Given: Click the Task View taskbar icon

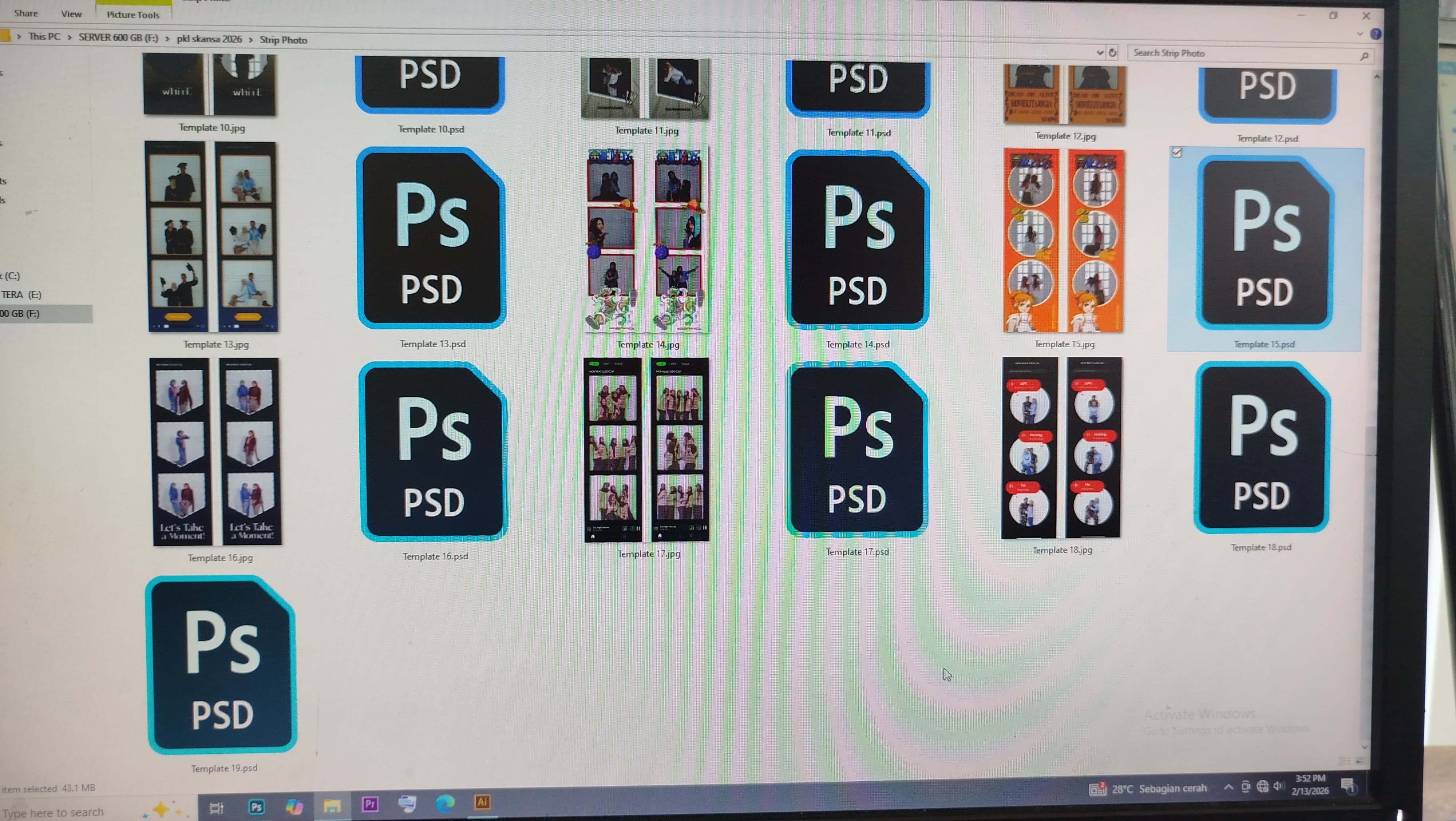Looking at the screenshot, I should (x=217, y=808).
